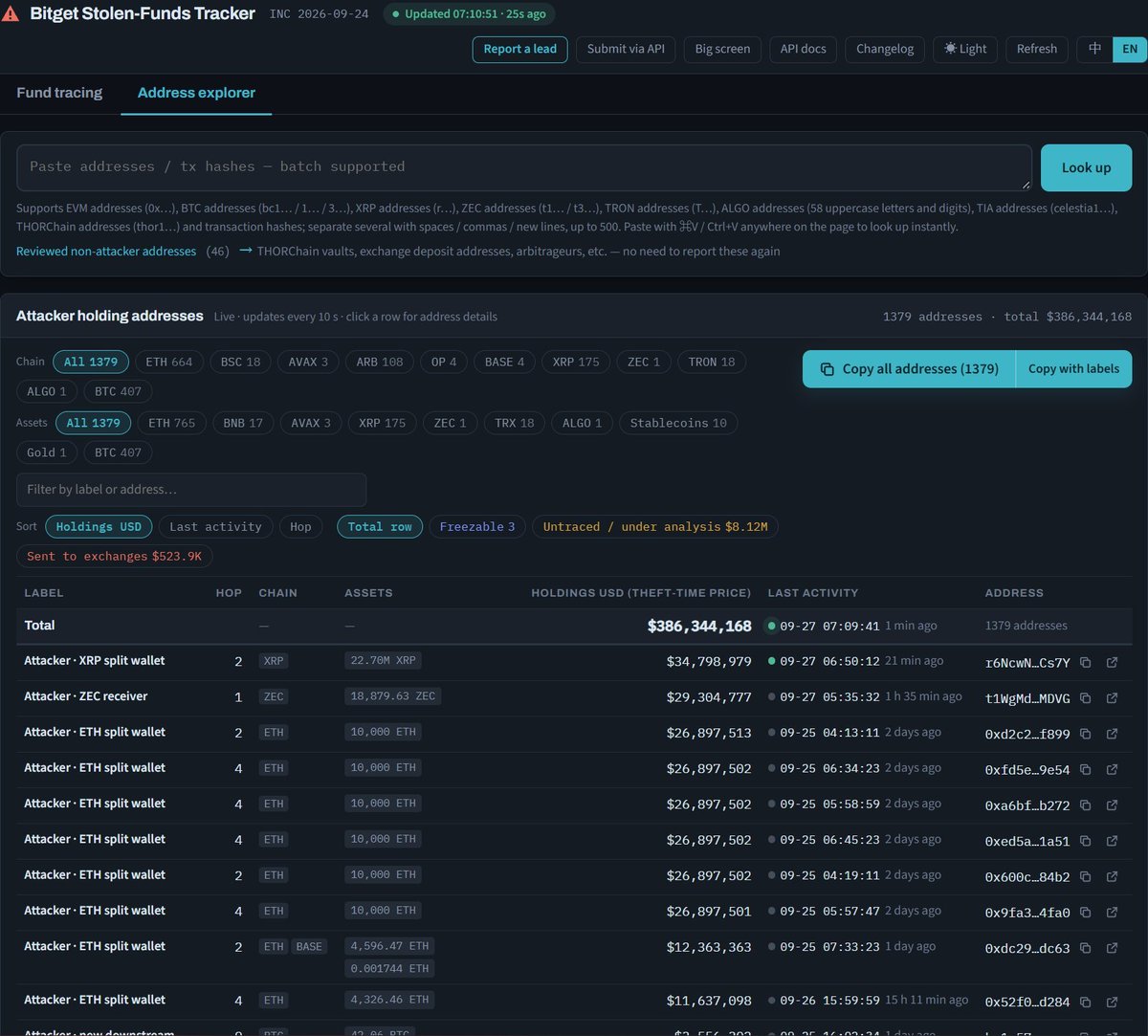The width and height of the screenshot is (1148, 1036).
Task: Copy address 0xed5a…1a51 icon
Action: (x=1085, y=841)
